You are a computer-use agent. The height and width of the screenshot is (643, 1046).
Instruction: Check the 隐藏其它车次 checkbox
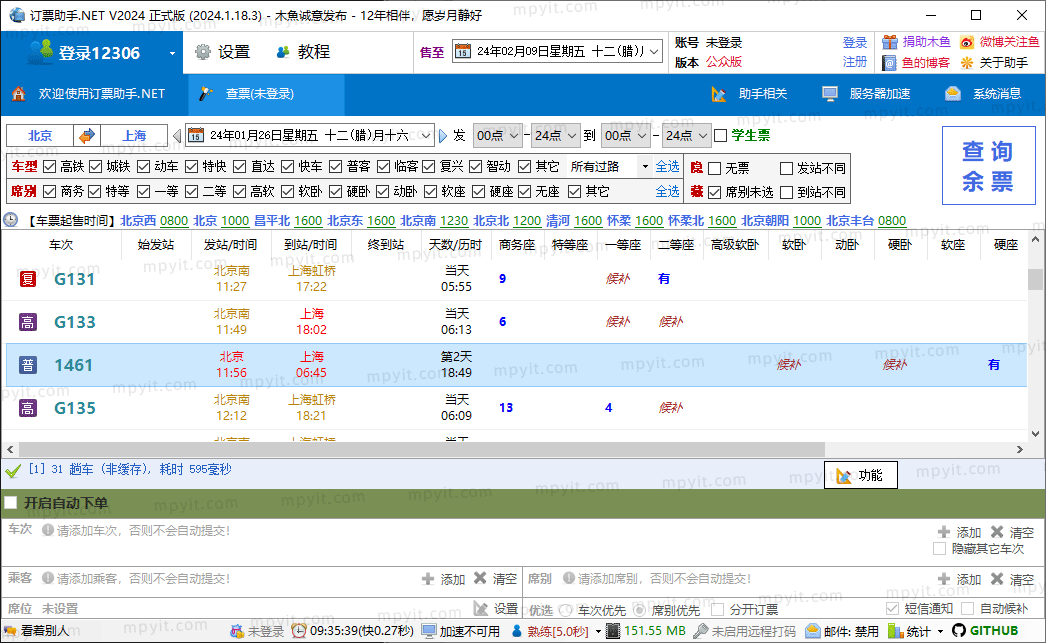(x=939, y=549)
